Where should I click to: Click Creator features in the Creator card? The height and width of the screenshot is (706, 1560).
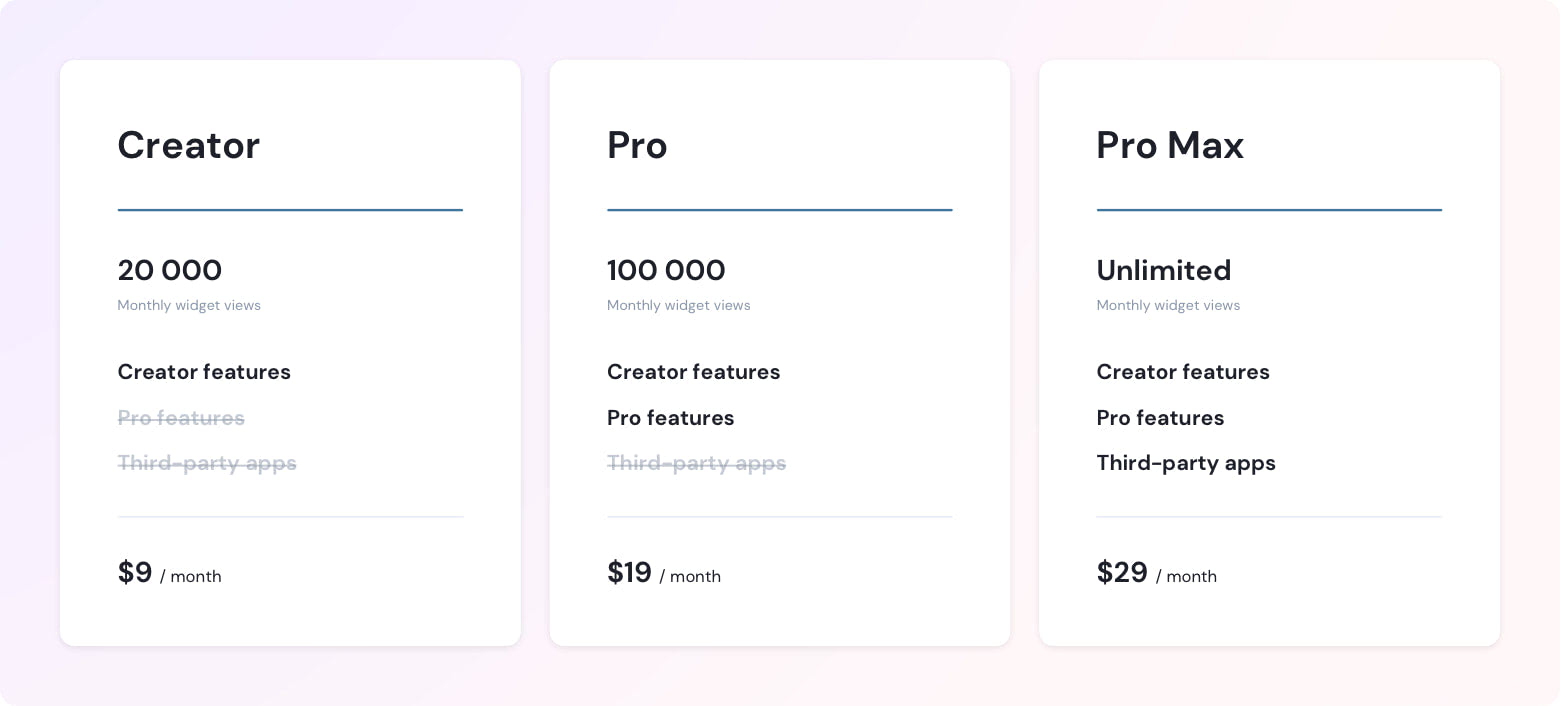(x=204, y=372)
